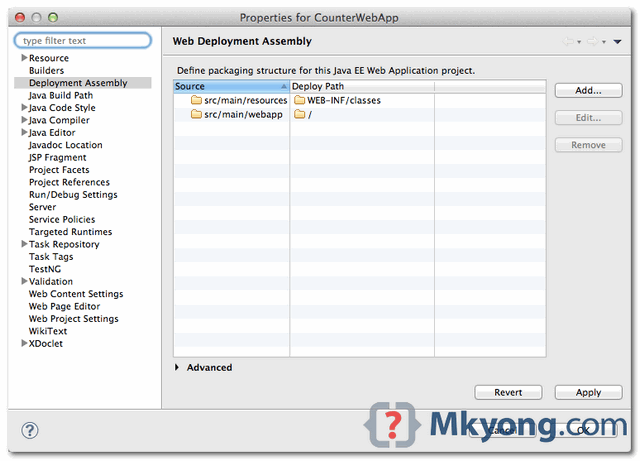This screenshot has height=461, width=640.
Task: Focus the type filter text field
Action: point(83,40)
